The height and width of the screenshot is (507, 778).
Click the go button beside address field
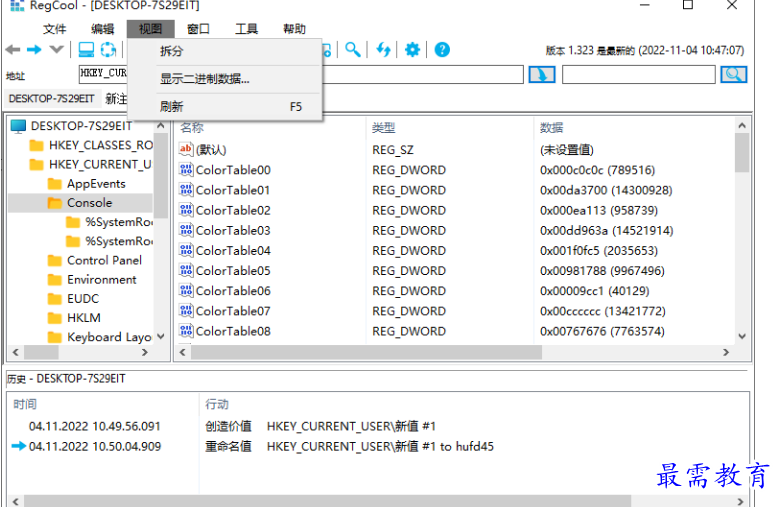pos(541,75)
